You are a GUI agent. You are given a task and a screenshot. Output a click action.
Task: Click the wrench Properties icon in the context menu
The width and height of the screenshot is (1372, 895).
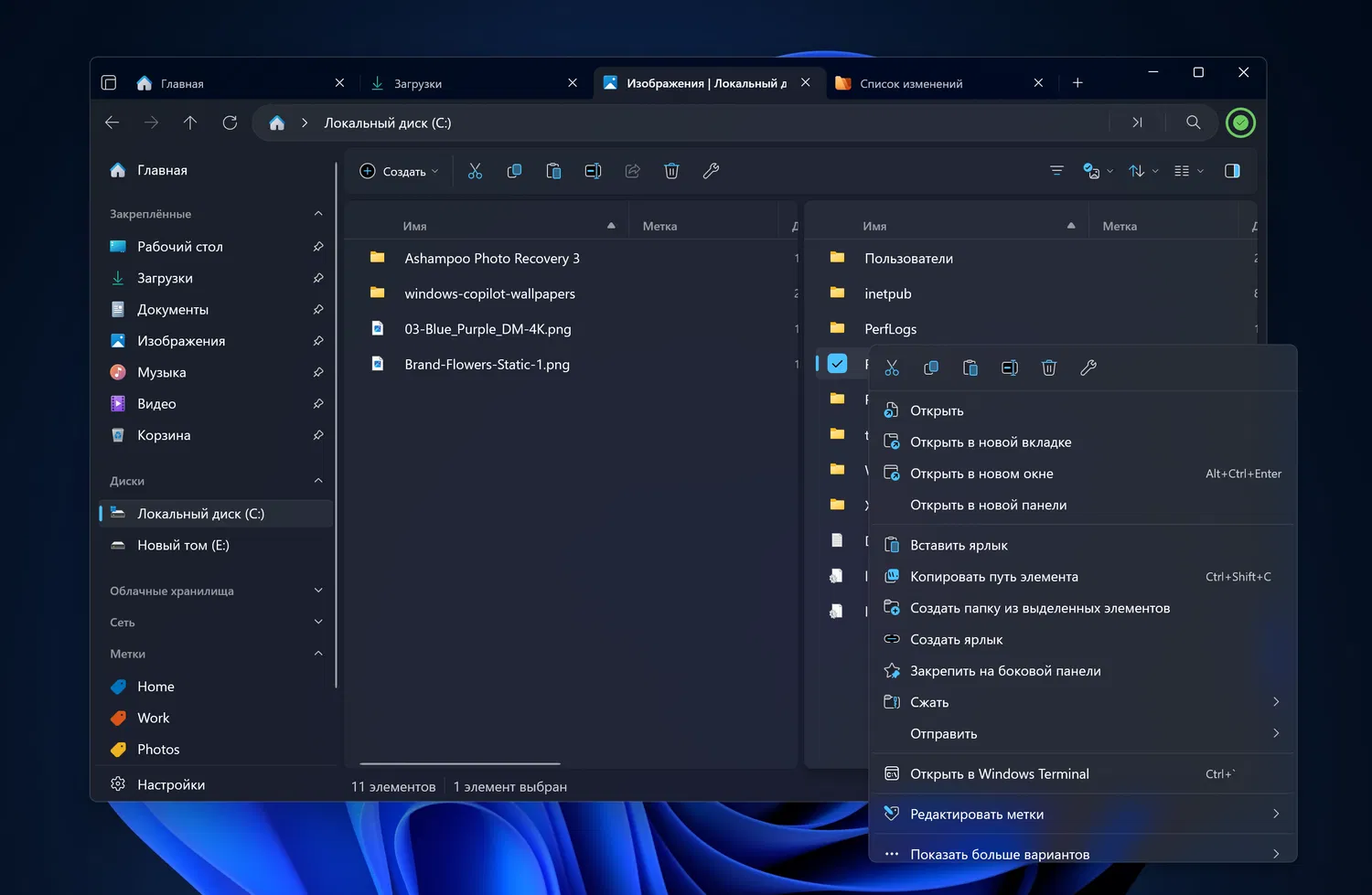pyautogui.click(x=1088, y=368)
